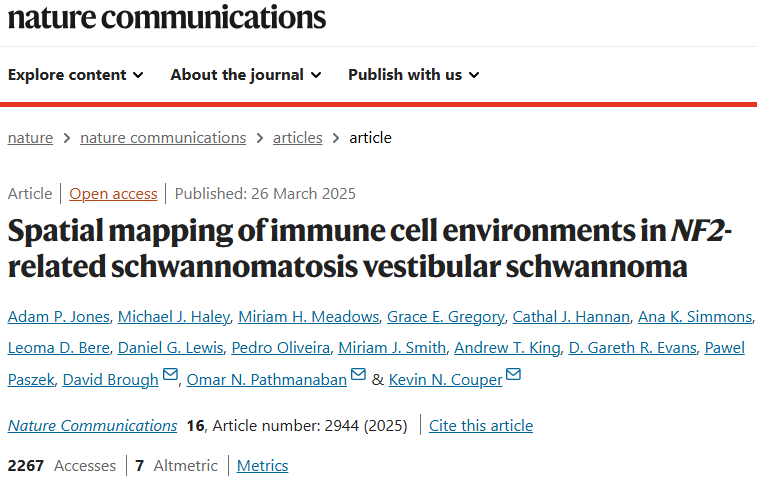Image resolution: width=757 pixels, height=482 pixels.
Task: Click the nature communications journal logo
Action: [x=167, y=17]
